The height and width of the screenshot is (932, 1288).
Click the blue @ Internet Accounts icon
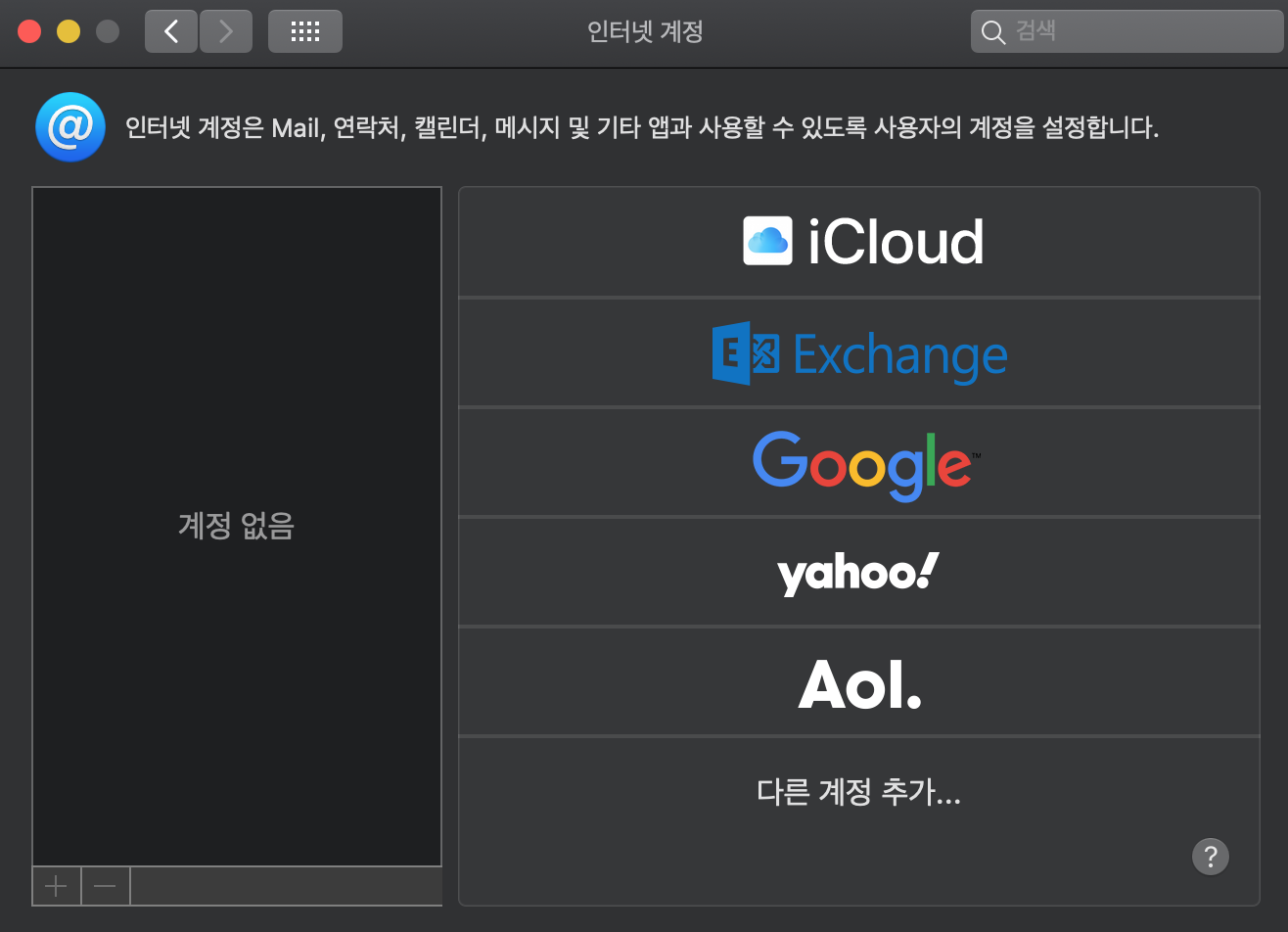pos(70,127)
